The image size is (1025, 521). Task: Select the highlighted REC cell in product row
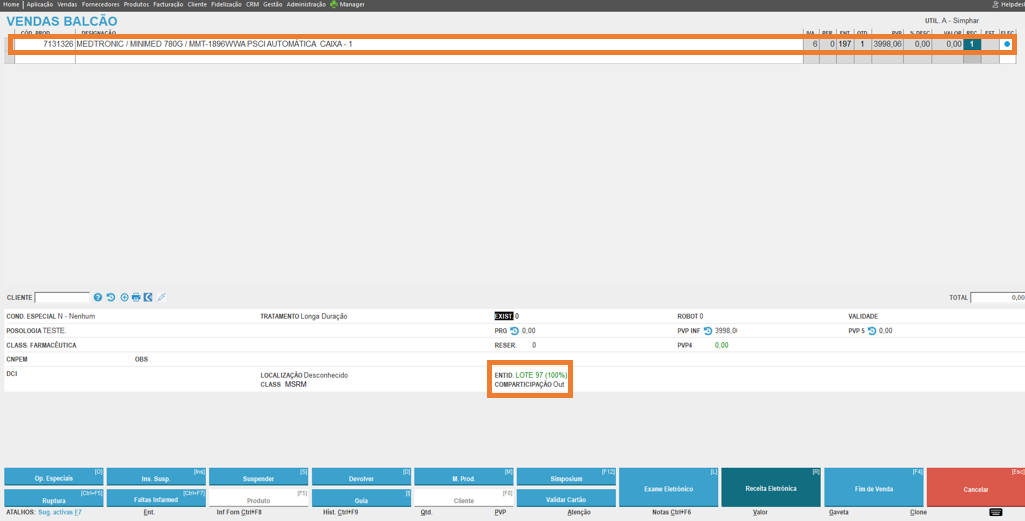971,44
